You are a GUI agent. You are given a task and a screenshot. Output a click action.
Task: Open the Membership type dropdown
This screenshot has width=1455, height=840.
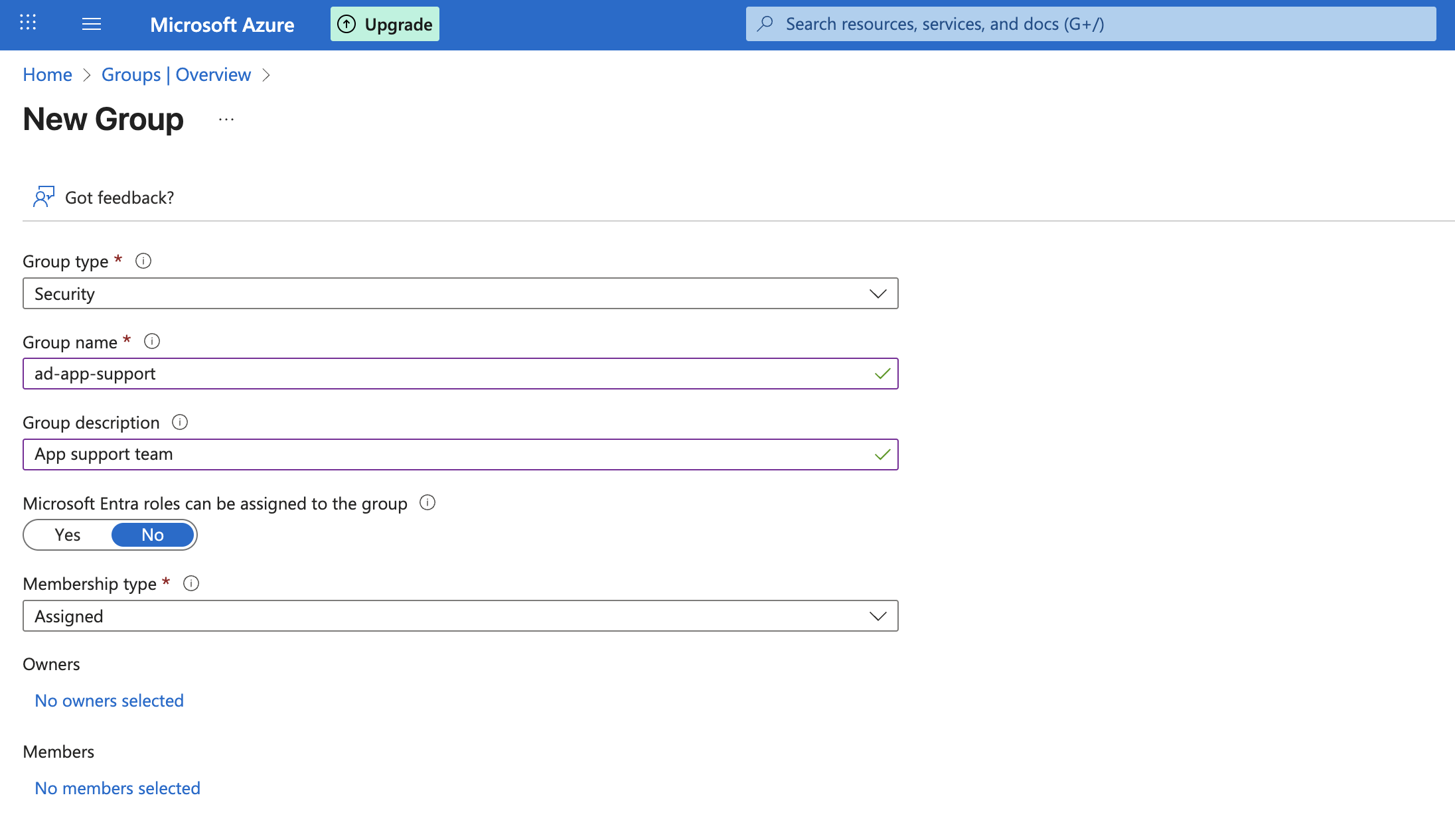(x=878, y=616)
